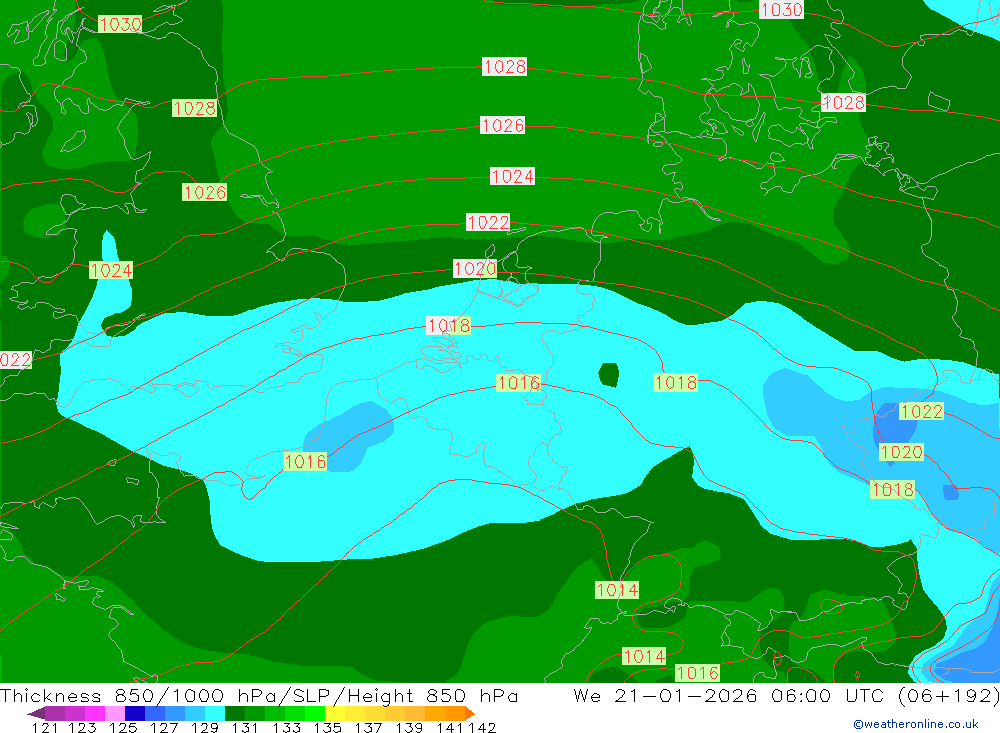Click the 1026 label over southwest England

pyautogui.click(x=204, y=192)
